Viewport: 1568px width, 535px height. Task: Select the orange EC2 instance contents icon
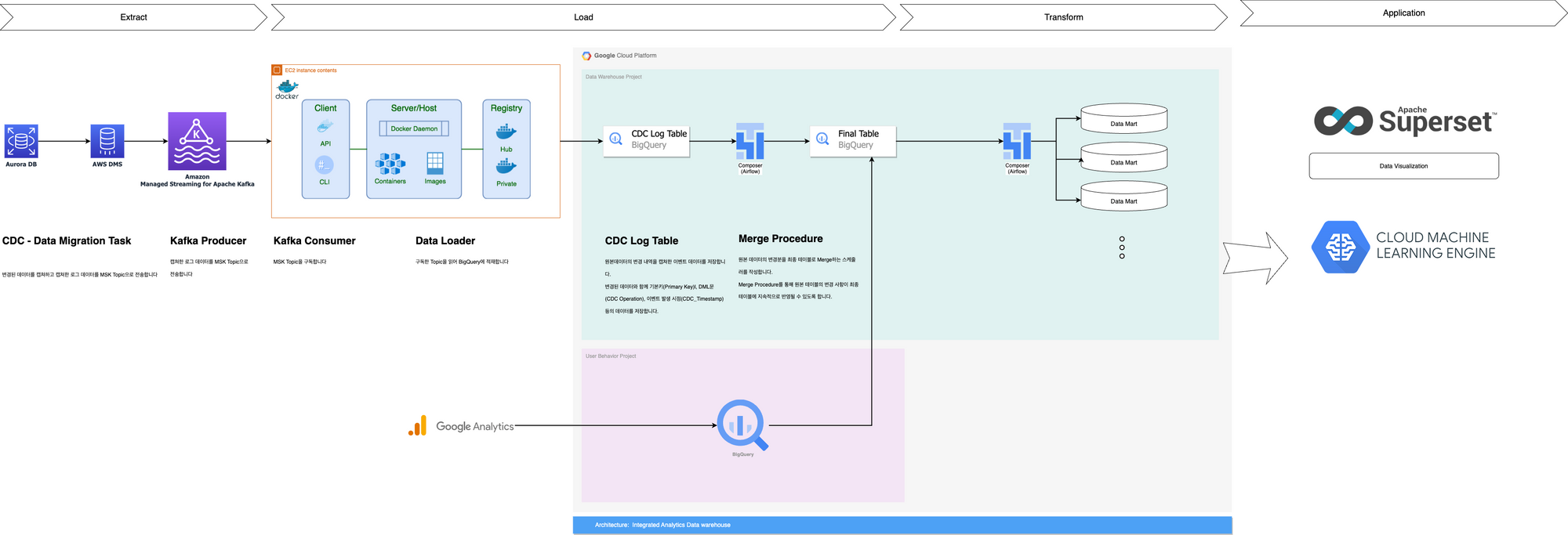point(277,70)
